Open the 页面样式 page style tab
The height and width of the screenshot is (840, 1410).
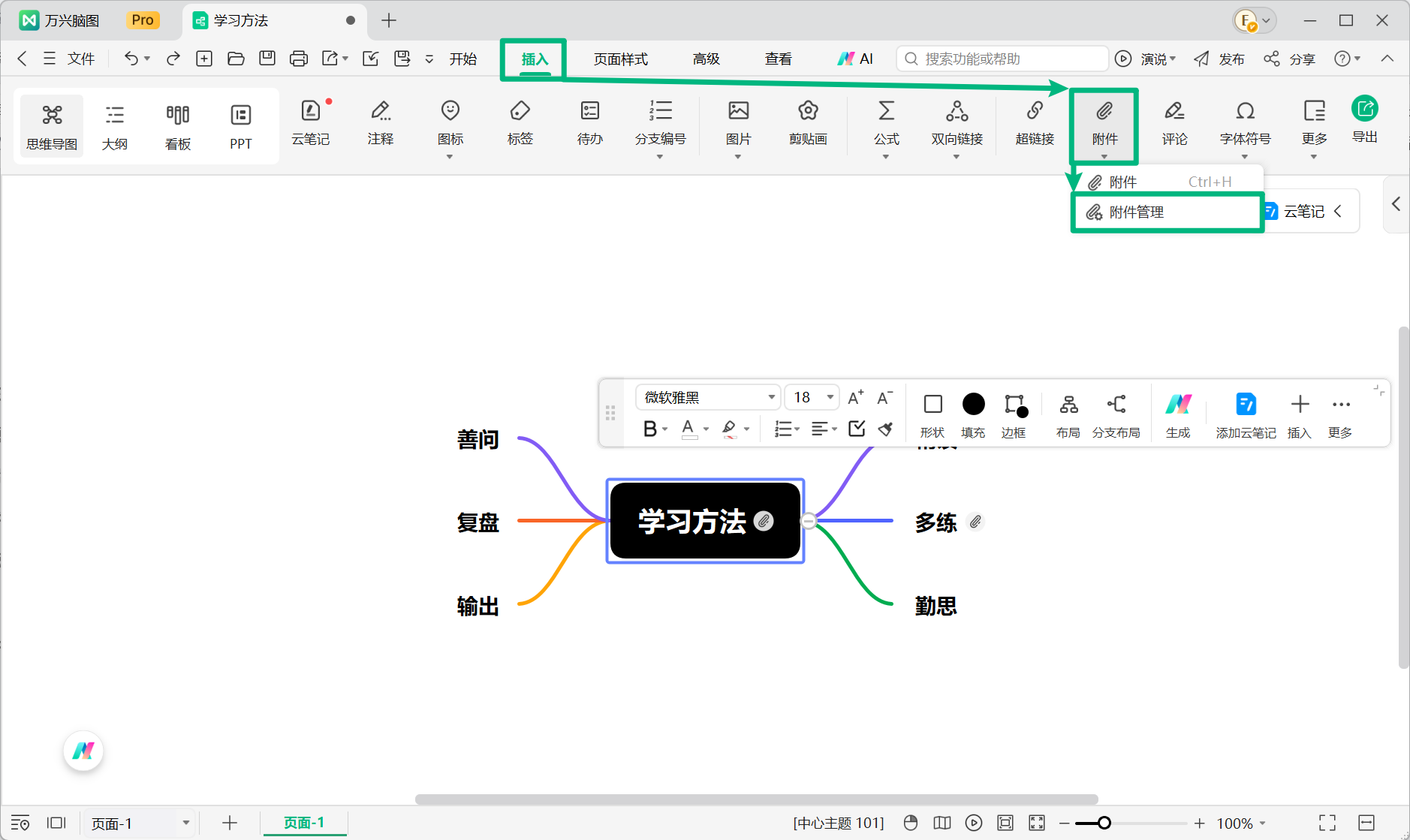click(621, 59)
